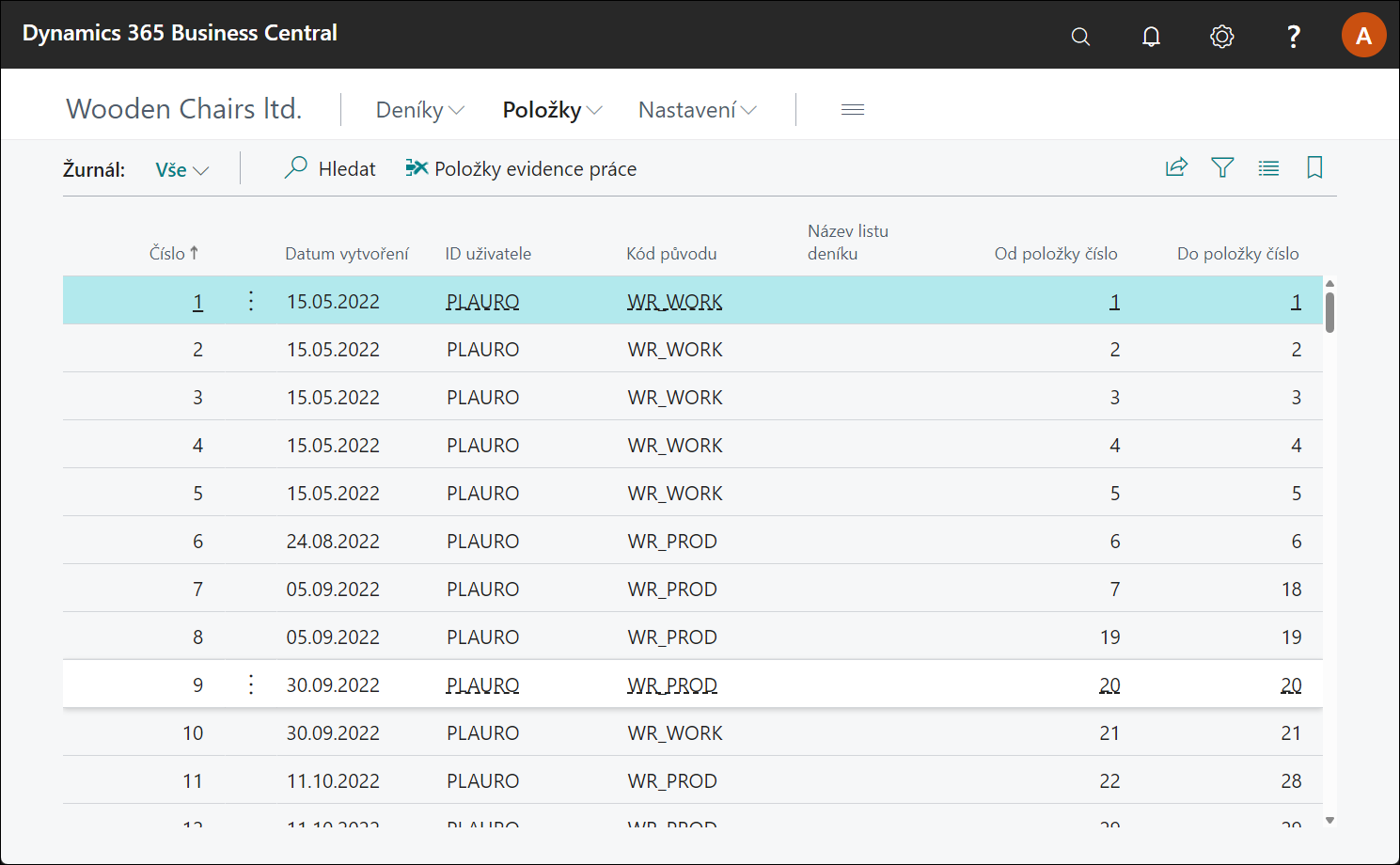Click the Do položky číslo column header

tap(1237, 254)
